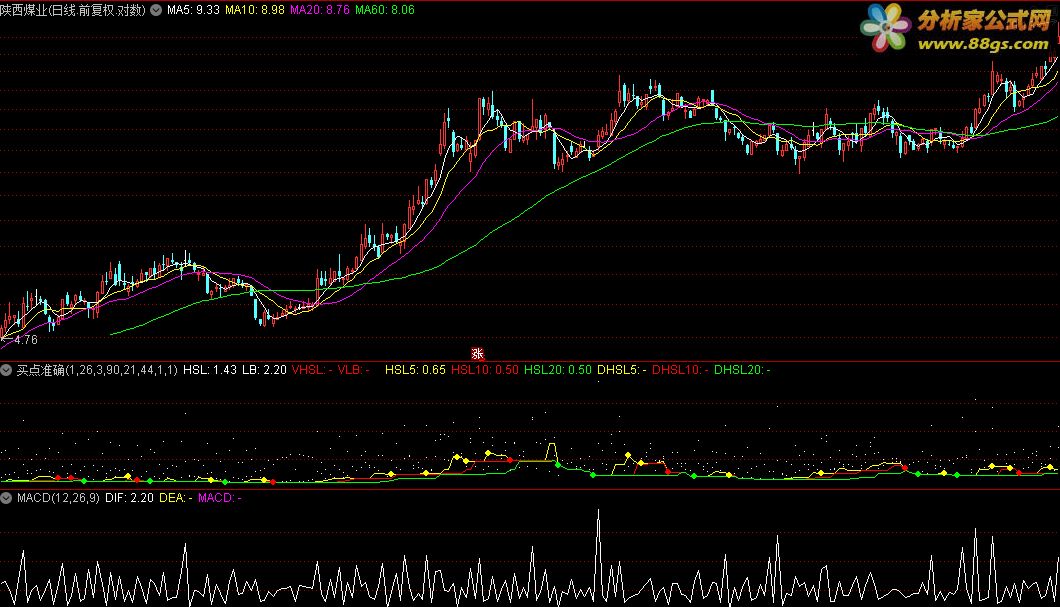
Task: Click the HSL10: 0.50 value
Action: pos(485,370)
